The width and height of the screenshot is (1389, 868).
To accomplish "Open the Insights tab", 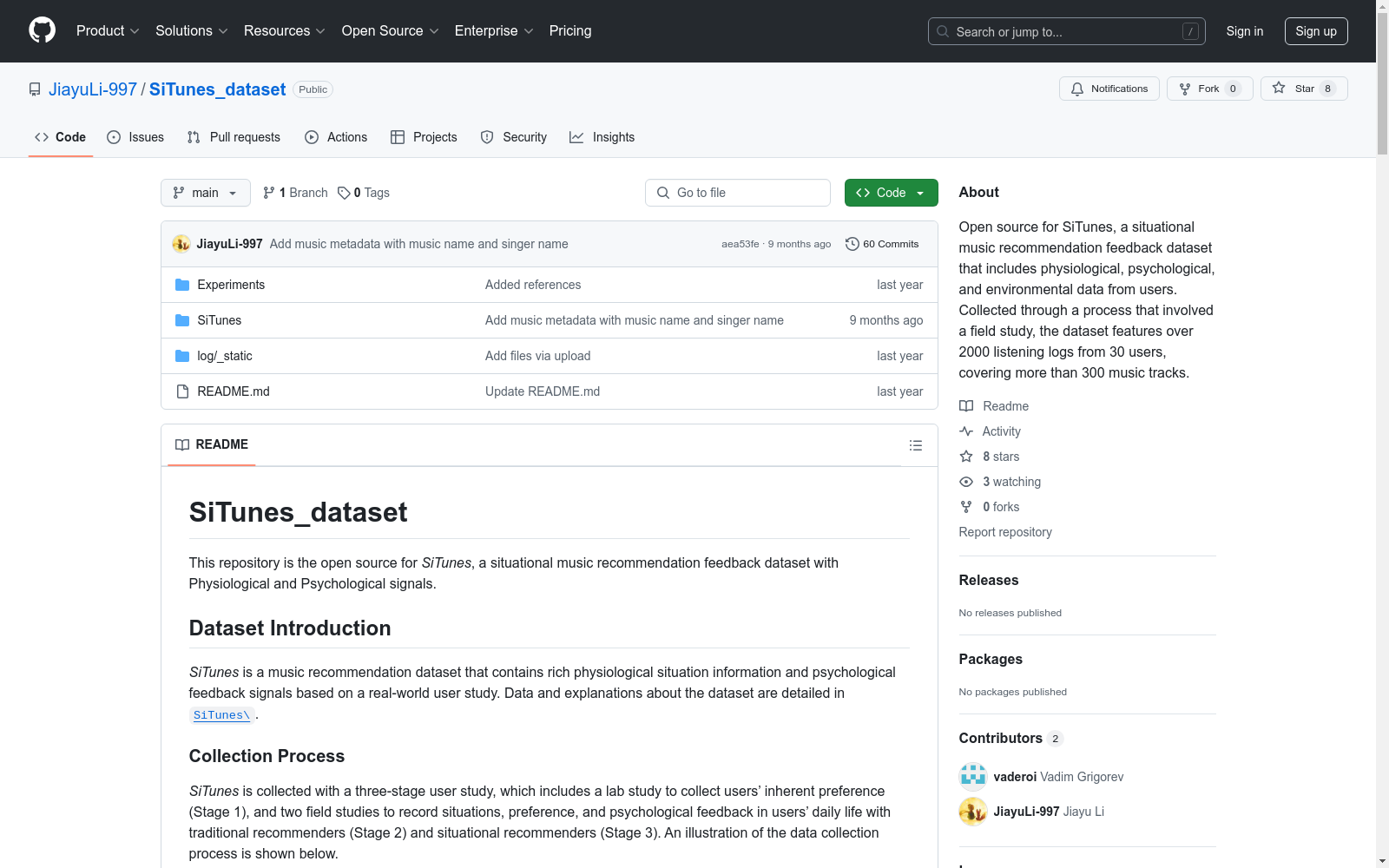I will tap(602, 137).
